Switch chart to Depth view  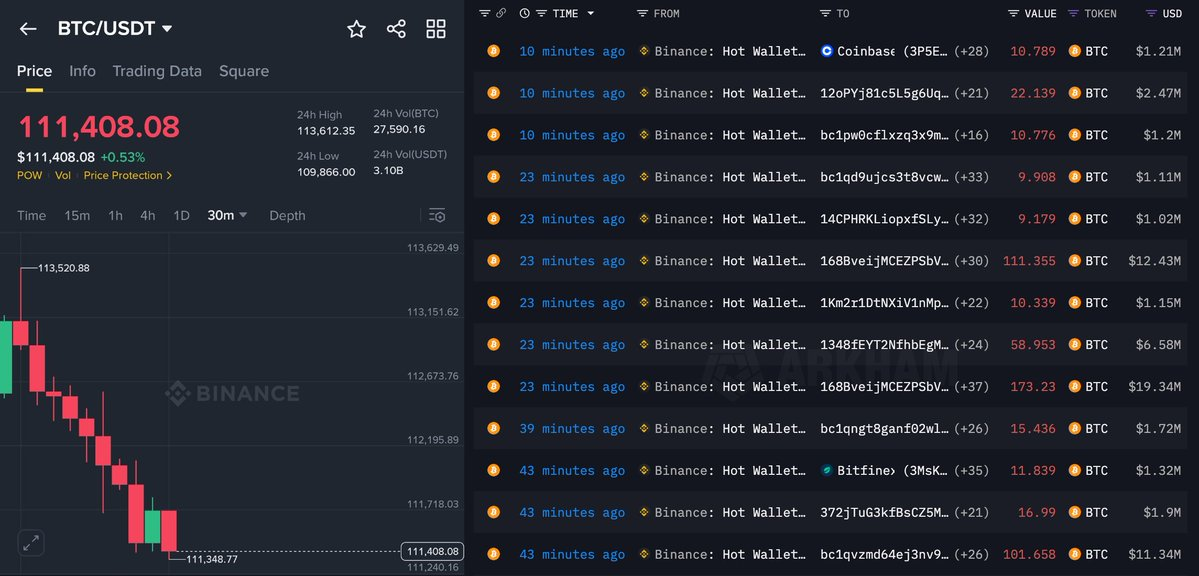click(x=287, y=216)
